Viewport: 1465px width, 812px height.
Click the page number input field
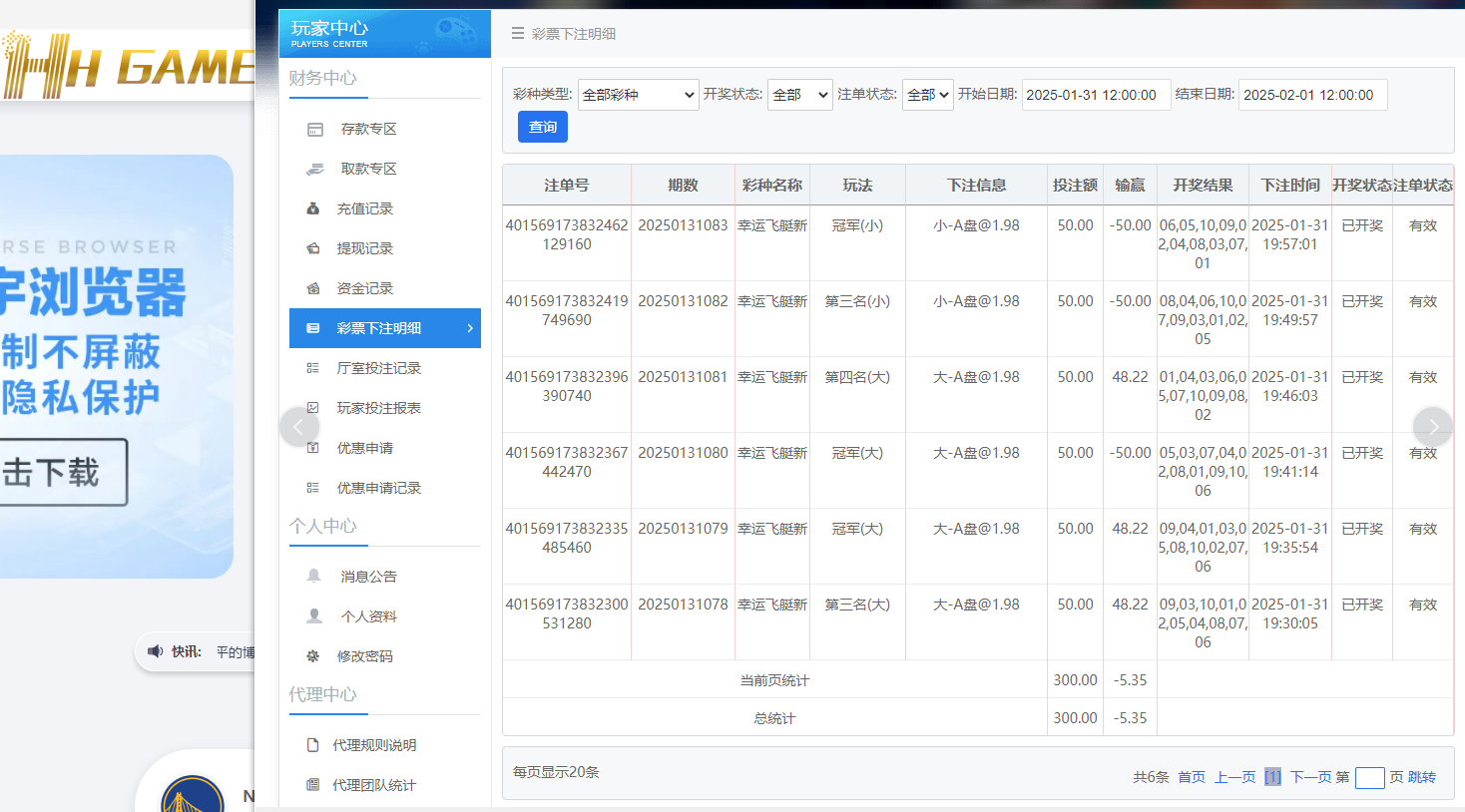[1371, 777]
